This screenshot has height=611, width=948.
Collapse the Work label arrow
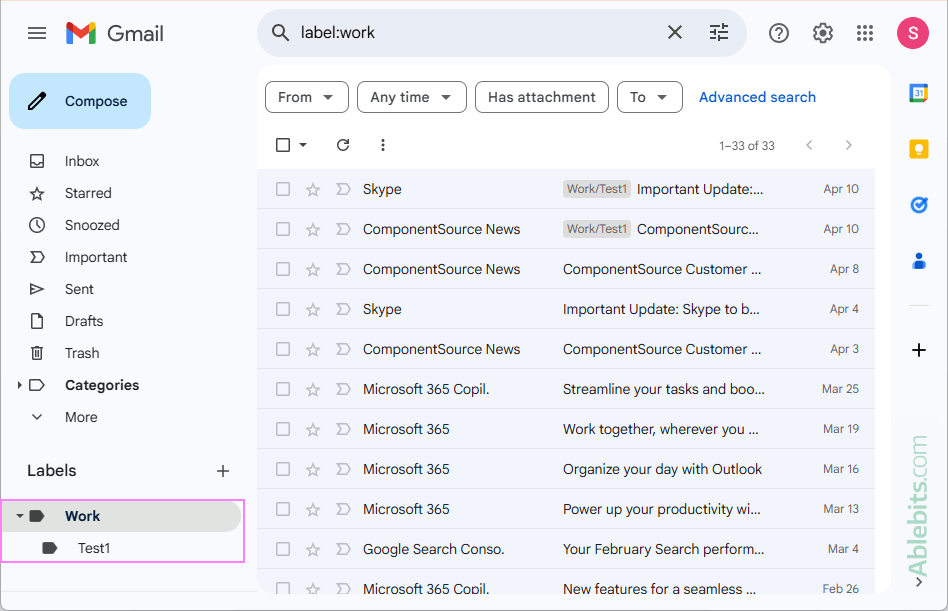(19, 516)
